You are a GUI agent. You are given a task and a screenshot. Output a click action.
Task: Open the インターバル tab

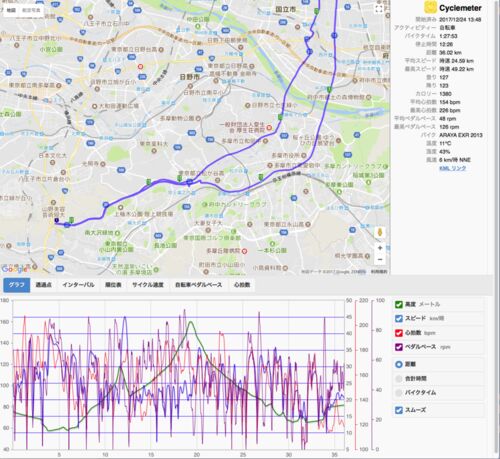(78, 285)
